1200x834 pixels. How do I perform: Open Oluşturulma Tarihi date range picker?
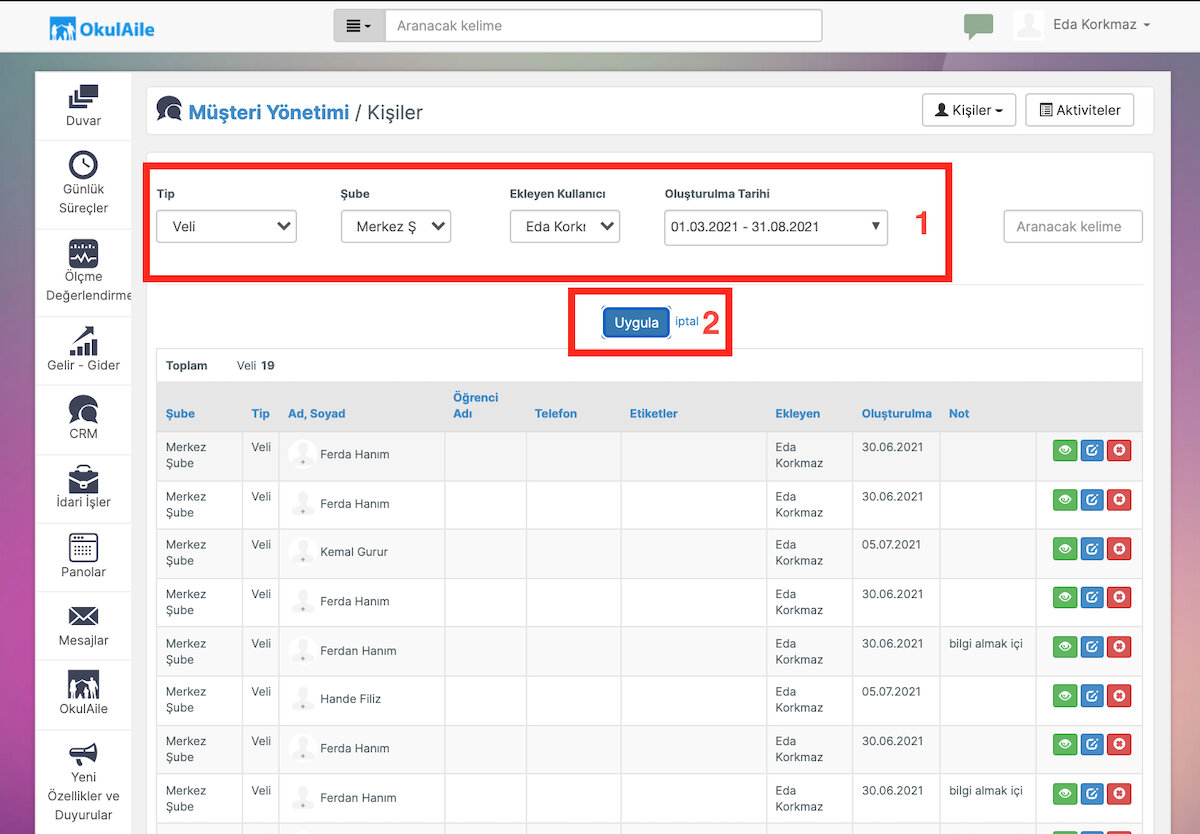coord(776,226)
